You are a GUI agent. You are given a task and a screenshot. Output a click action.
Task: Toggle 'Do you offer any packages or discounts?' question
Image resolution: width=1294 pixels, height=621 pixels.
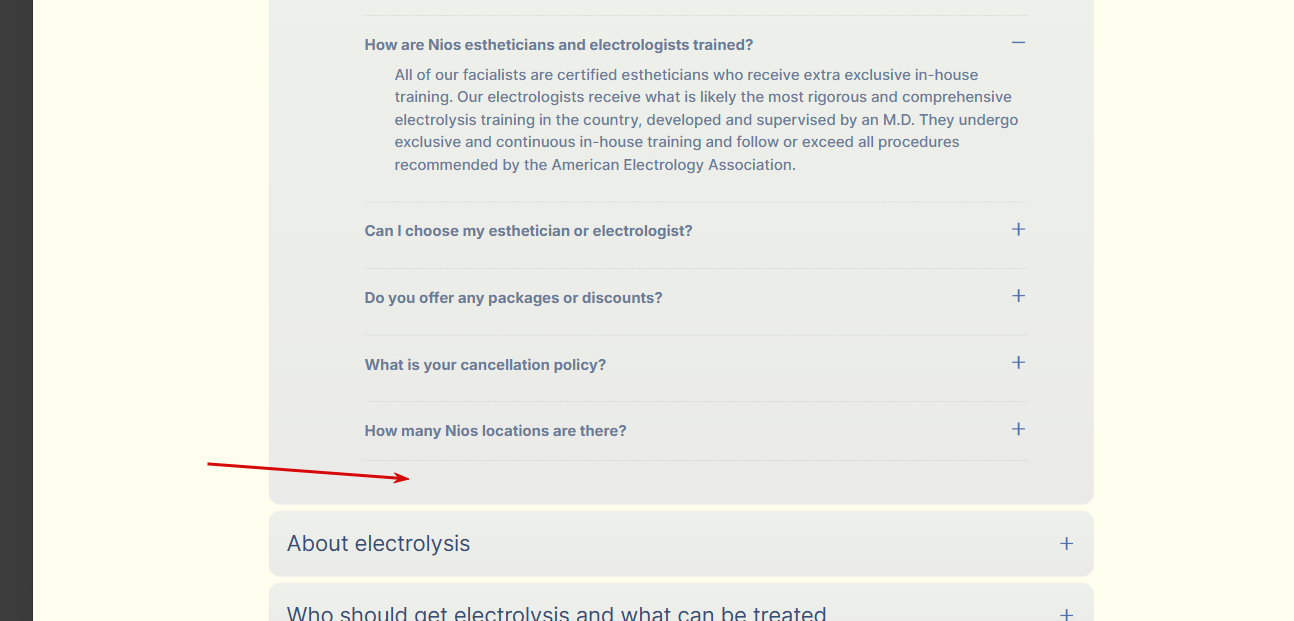(x=513, y=298)
